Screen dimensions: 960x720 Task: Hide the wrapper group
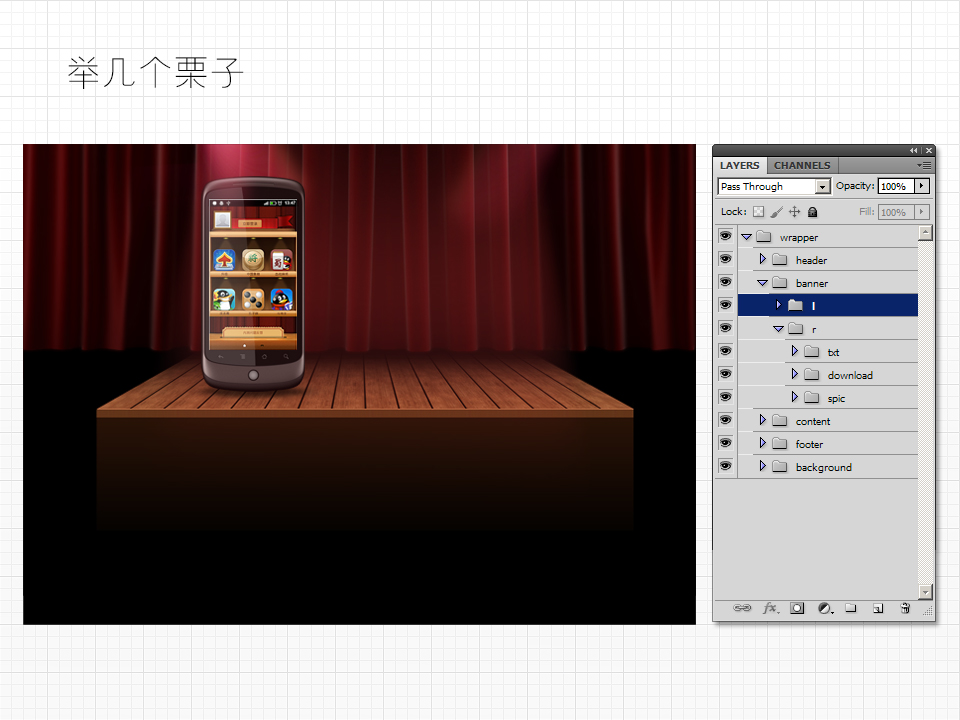[725, 237]
